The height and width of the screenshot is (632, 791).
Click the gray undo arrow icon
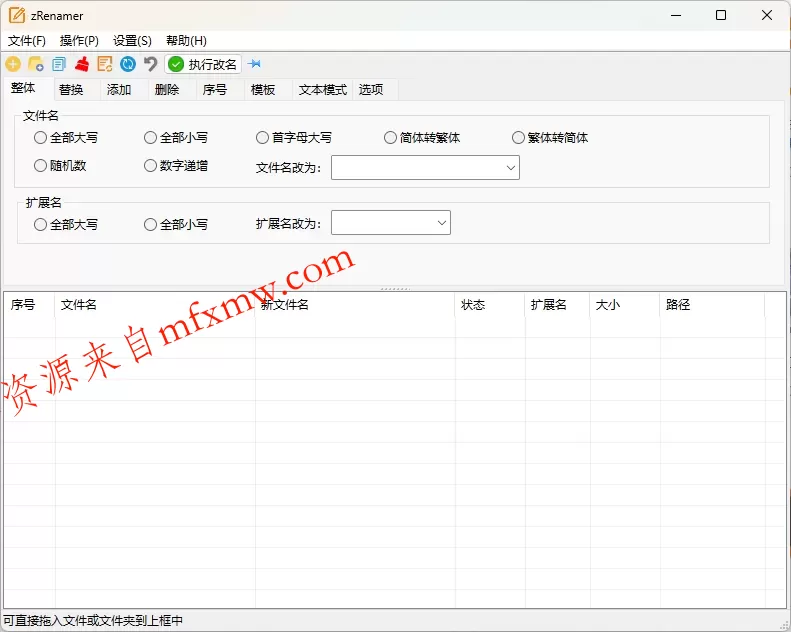coord(150,64)
